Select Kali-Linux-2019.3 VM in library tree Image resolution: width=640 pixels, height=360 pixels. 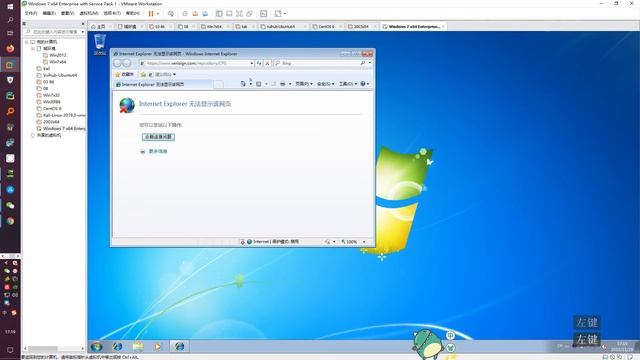(x=64, y=115)
